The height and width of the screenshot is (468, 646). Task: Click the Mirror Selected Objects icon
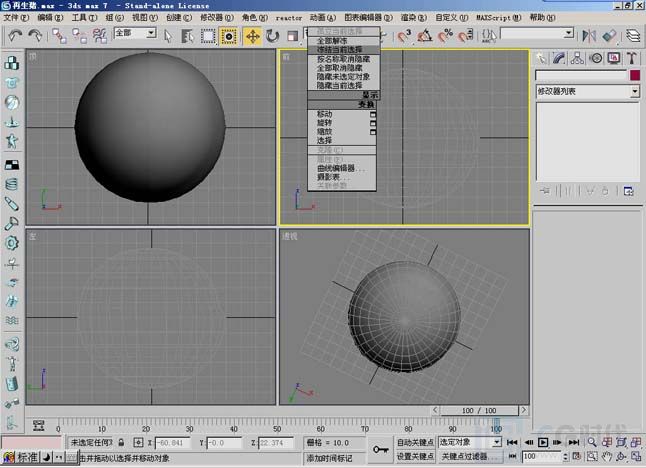point(589,36)
